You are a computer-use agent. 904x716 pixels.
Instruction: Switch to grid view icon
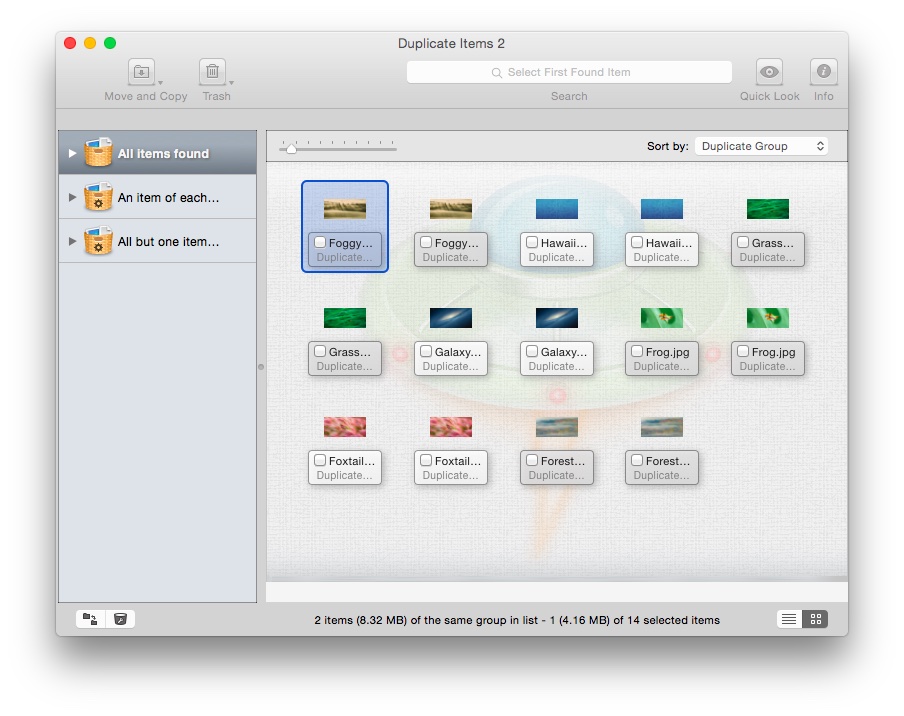point(815,619)
